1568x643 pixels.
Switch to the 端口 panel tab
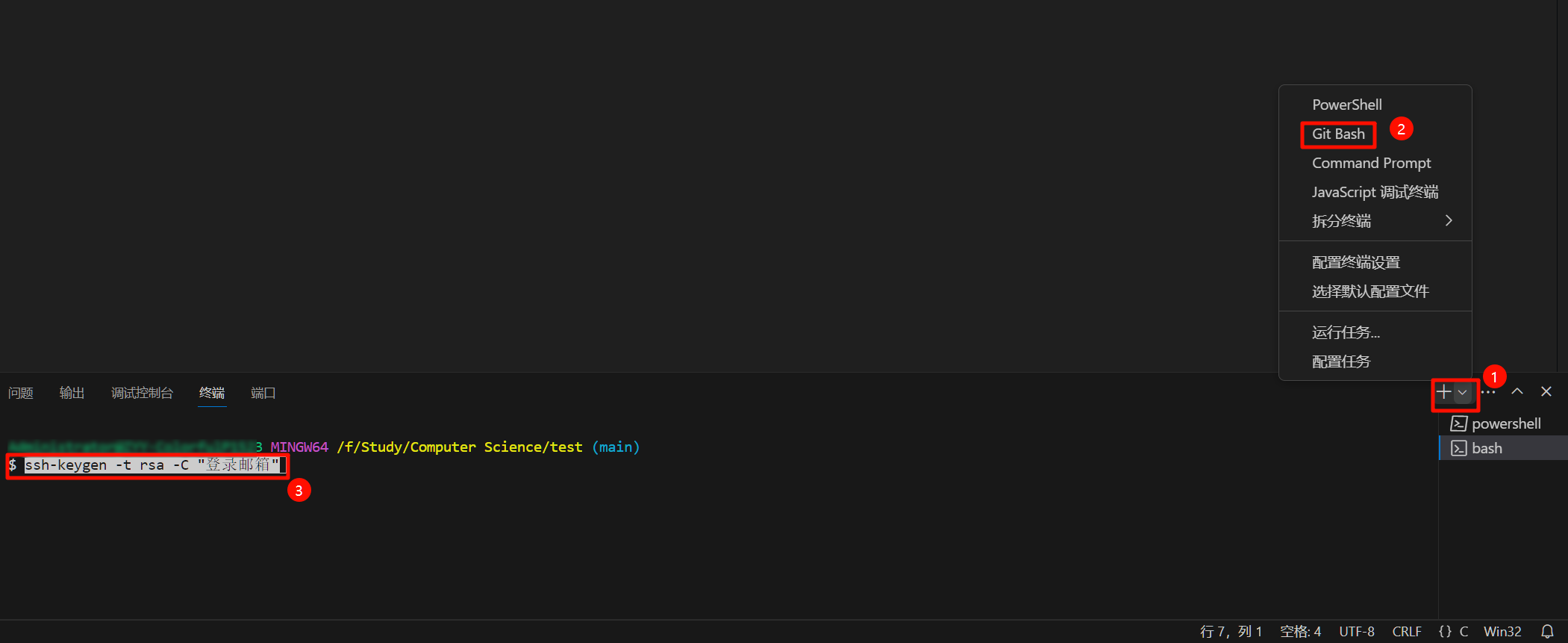[x=263, y=393]
